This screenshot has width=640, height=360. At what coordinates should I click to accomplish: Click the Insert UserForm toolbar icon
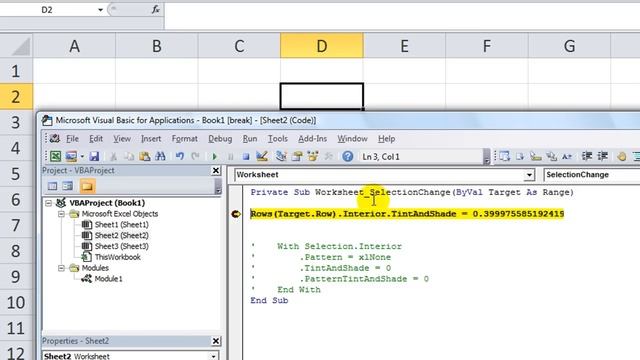(x=71, y=156)
